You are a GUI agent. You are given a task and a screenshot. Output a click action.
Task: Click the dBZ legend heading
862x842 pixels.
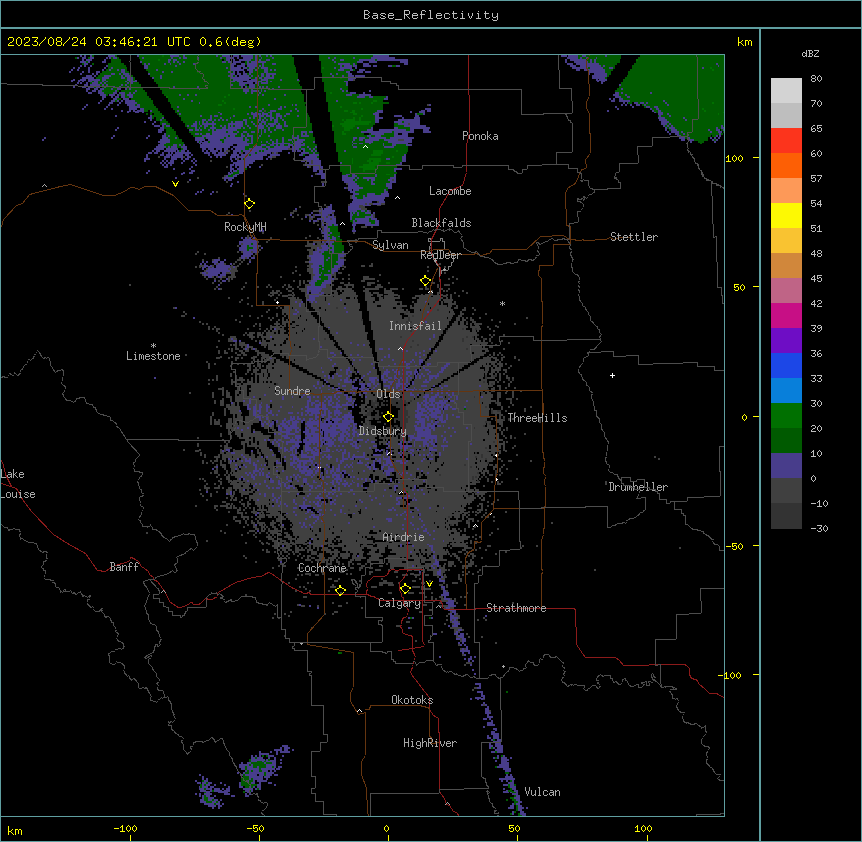tap(810, 53)
